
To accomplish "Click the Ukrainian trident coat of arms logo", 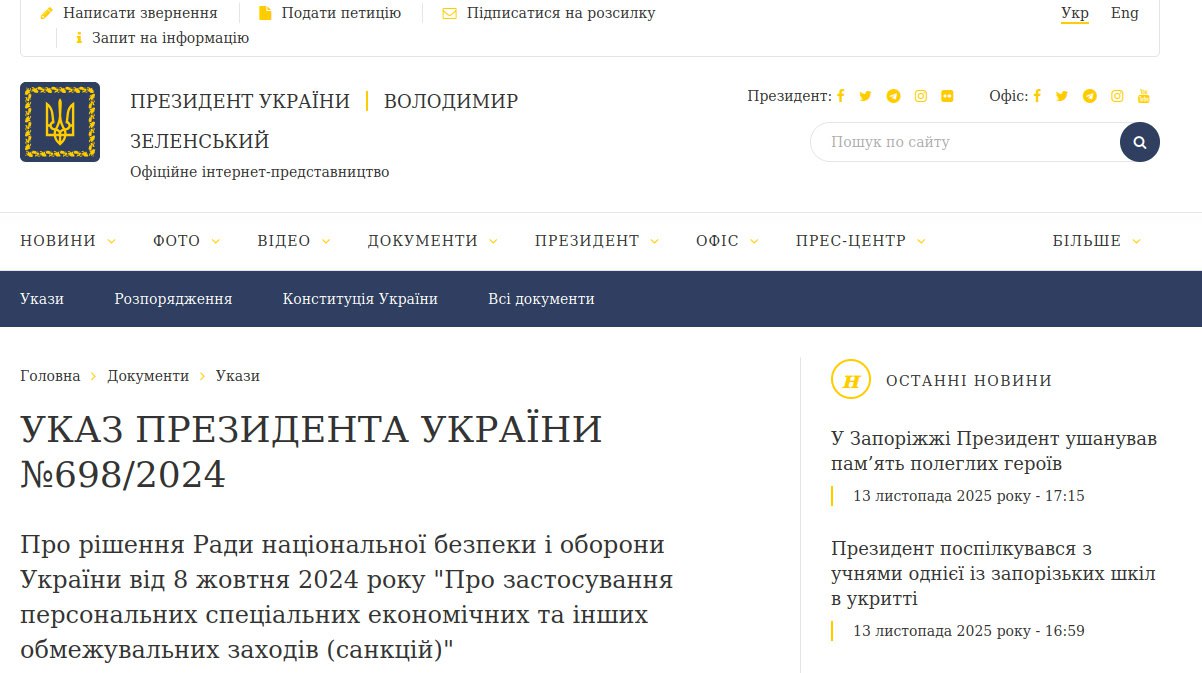I will (x=59, y=122).
